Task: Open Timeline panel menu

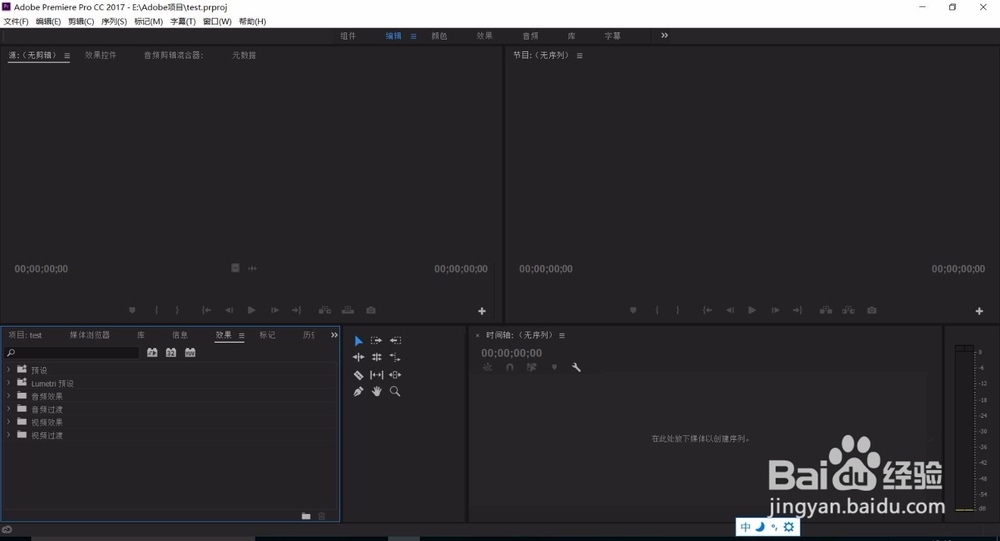Action: 562,336
